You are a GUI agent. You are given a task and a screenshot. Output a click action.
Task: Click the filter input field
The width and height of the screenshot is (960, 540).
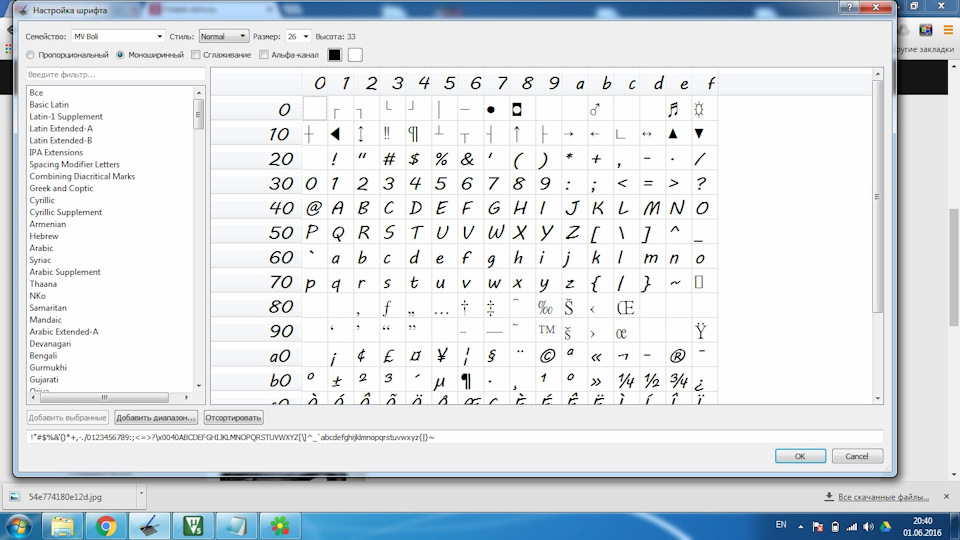click(x=115, y=75)
